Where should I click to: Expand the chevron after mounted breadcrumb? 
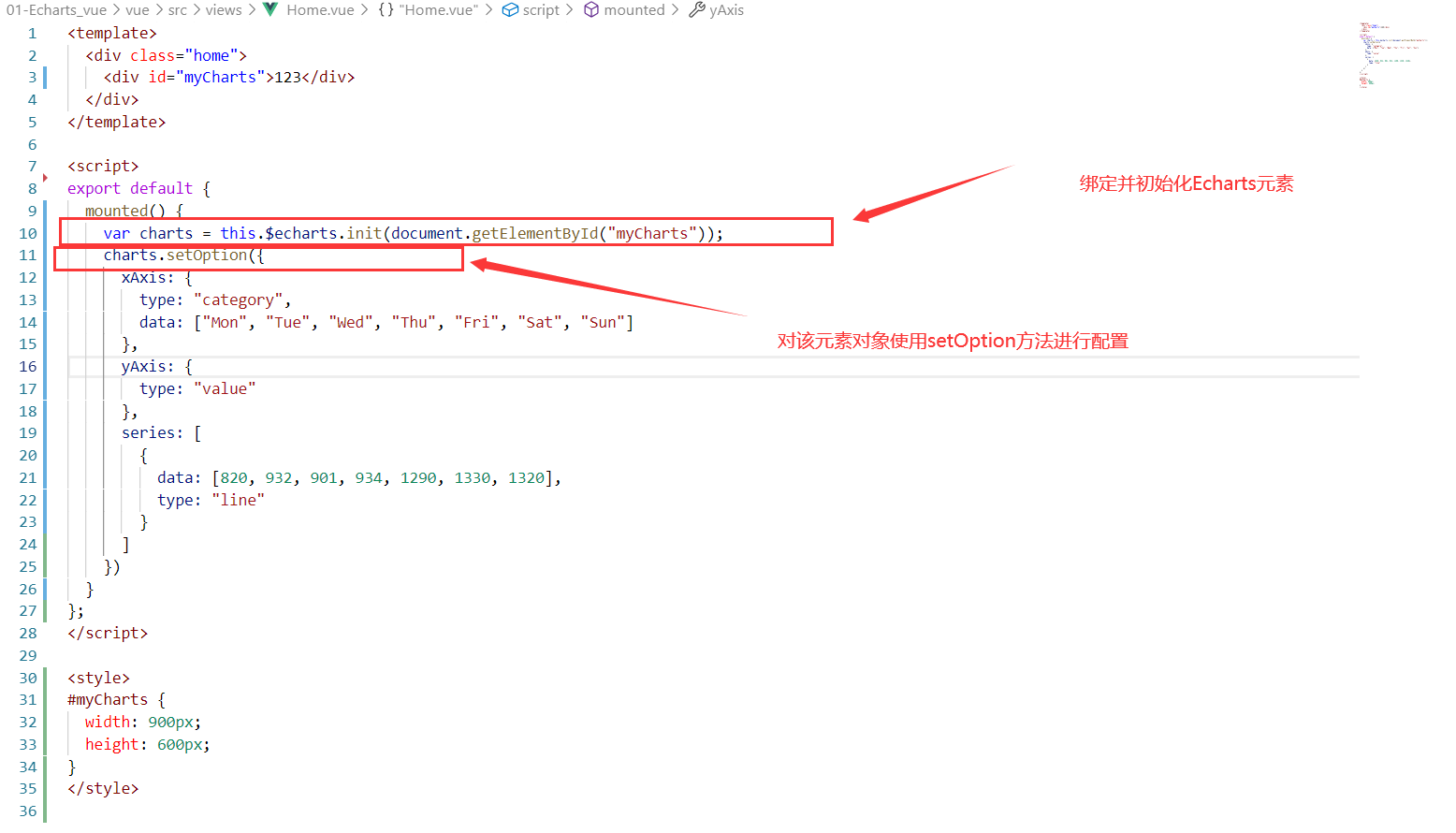tap(675, 10)
